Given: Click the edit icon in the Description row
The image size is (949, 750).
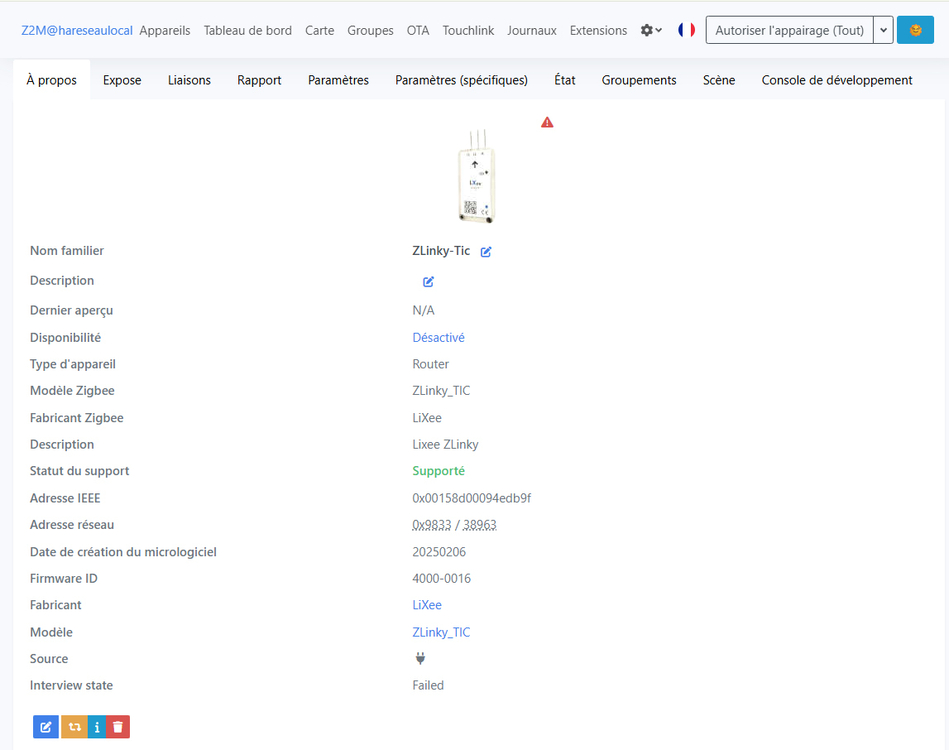Looking at the screenshot, I should point(429,281).
